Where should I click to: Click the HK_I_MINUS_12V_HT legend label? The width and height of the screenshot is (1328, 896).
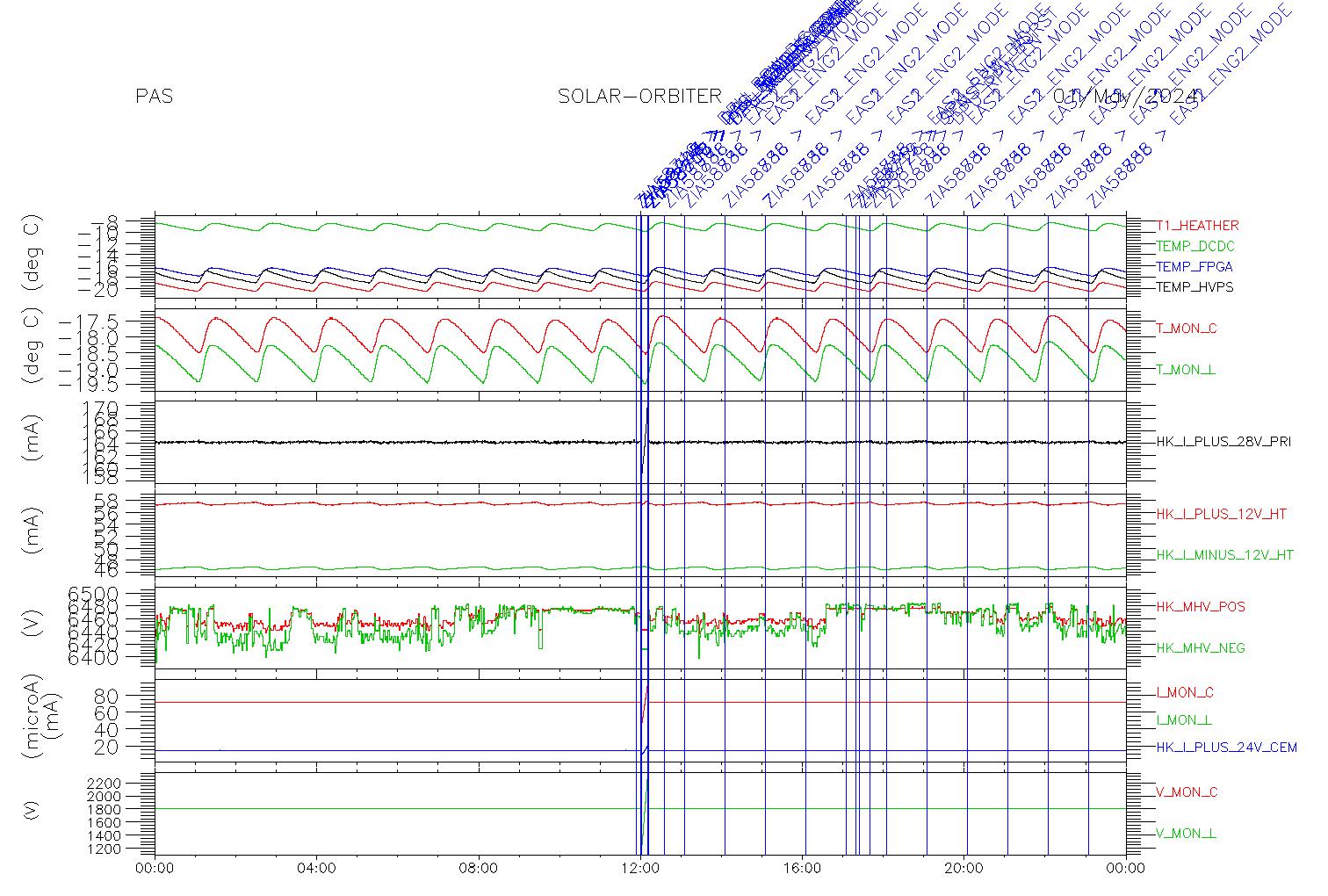1225,555
